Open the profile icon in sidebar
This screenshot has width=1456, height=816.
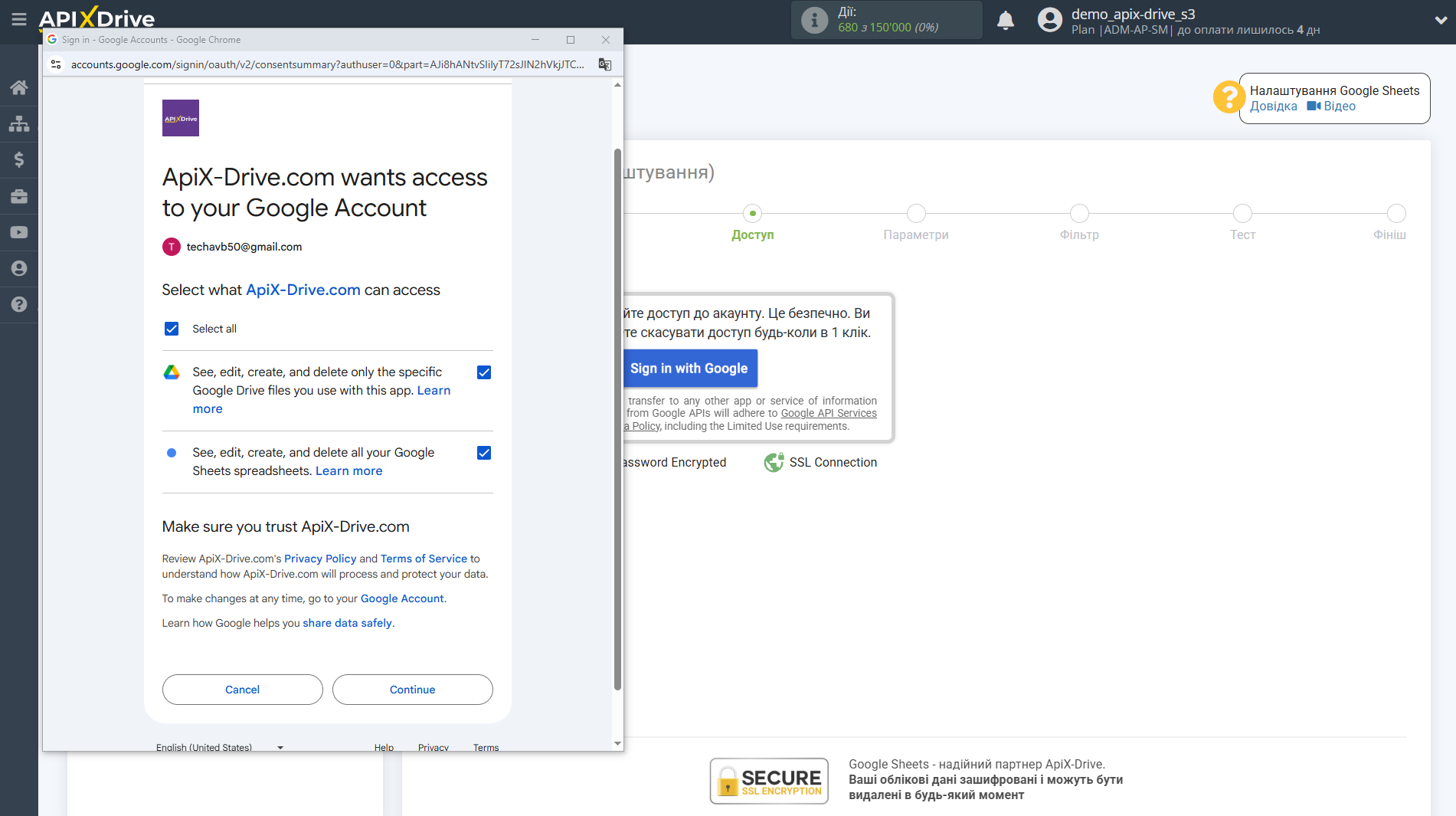pyautogui.click(x=19, y=268)
